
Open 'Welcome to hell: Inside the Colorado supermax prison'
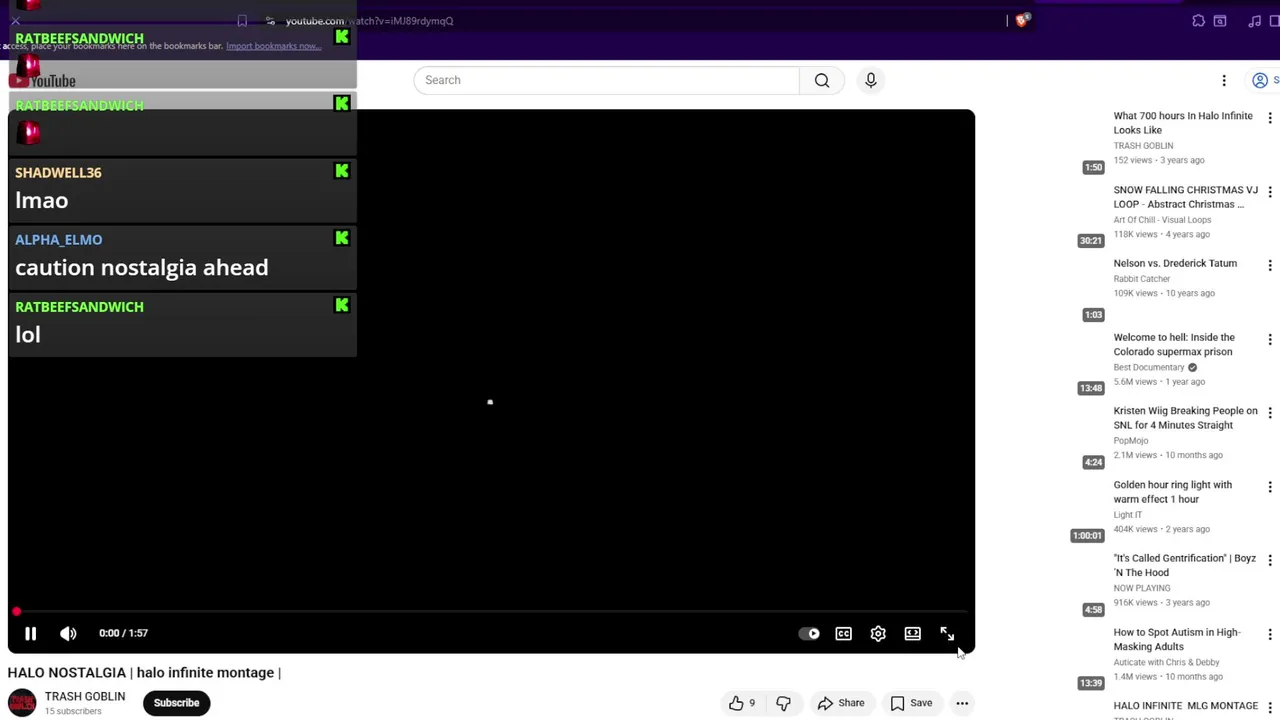tap(1174, 344)
